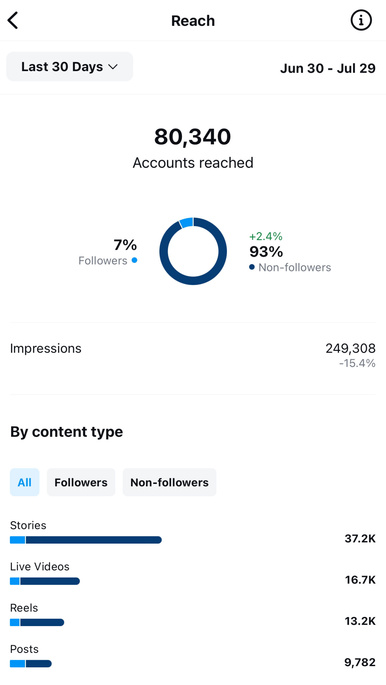The width and height of the screenshot is (386, 685).
Task: Click the dark blue Non-followers legend dot
Action: pos(252,267)
